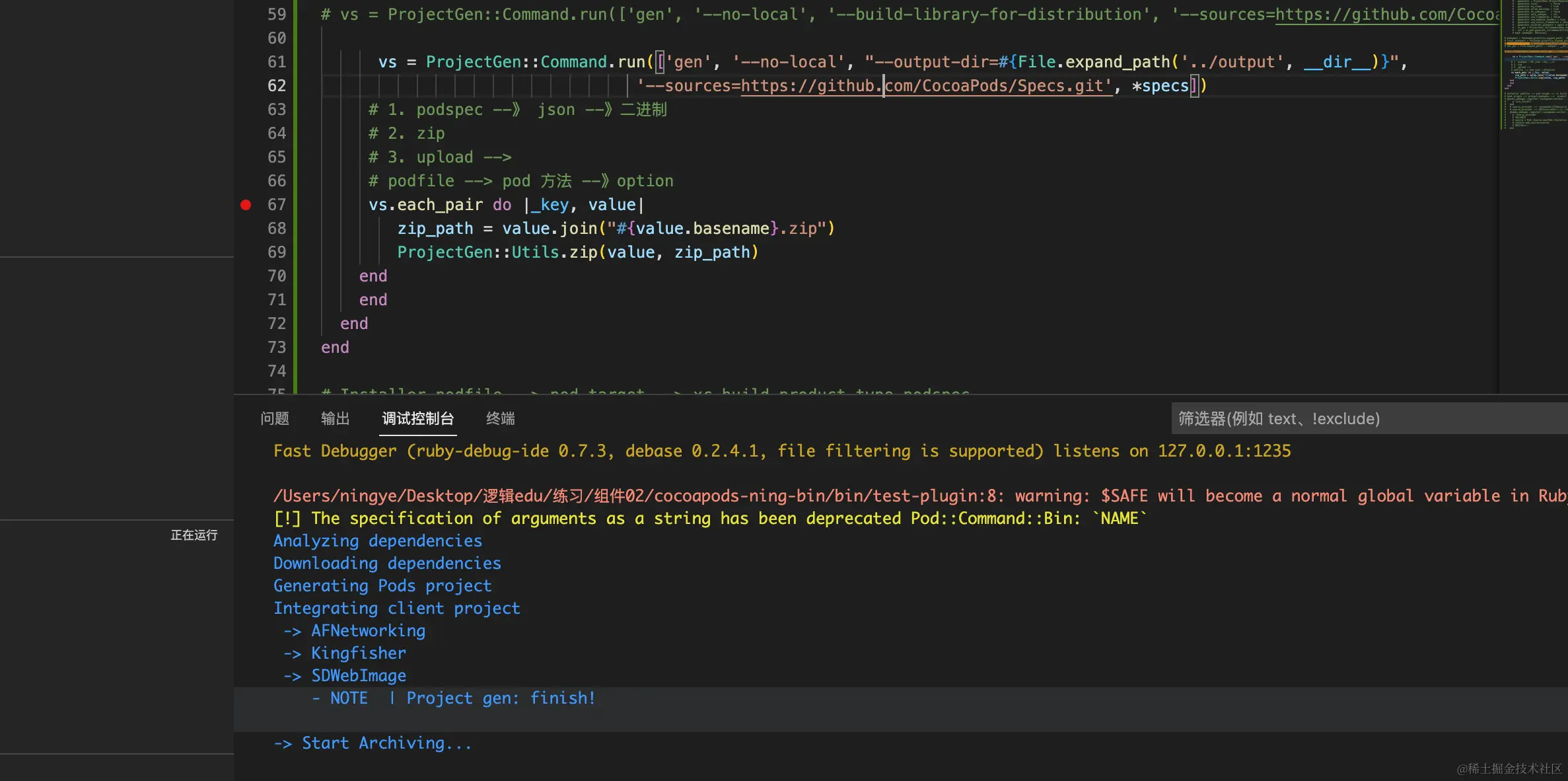Switch to the 终端 tab
1568x781 pixels.
coord(500,418)
